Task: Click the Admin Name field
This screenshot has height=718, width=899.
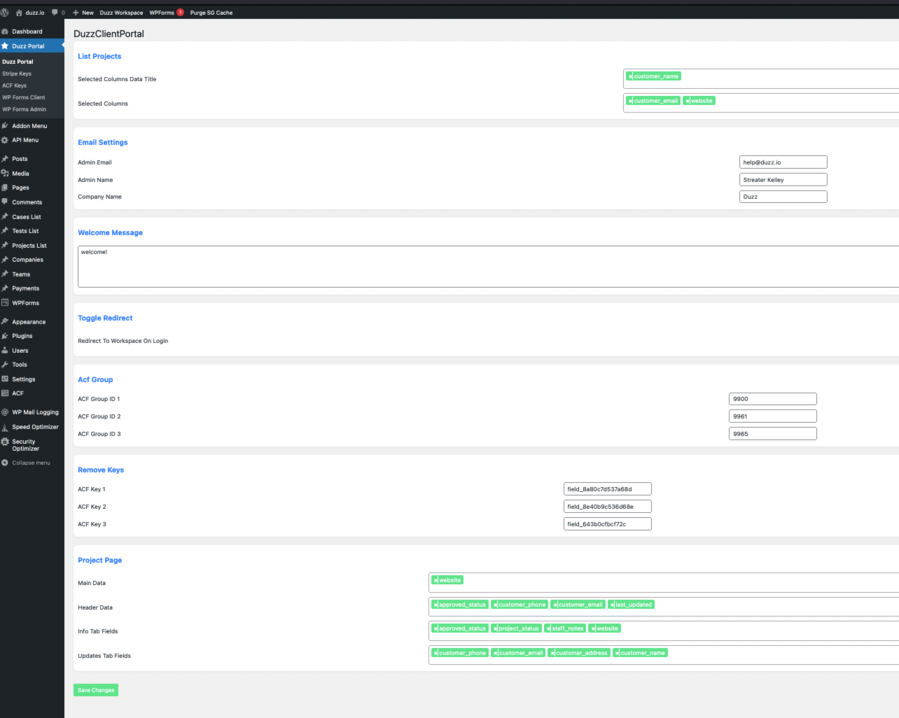Action: pyautogui.click(x=783, y=180)
